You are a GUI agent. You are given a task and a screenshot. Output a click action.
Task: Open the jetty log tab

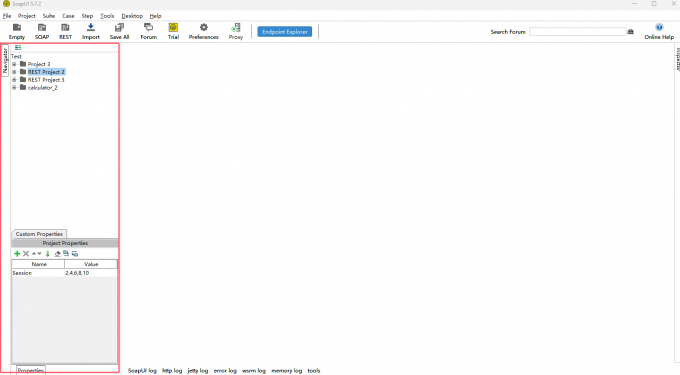coord(197,371)
